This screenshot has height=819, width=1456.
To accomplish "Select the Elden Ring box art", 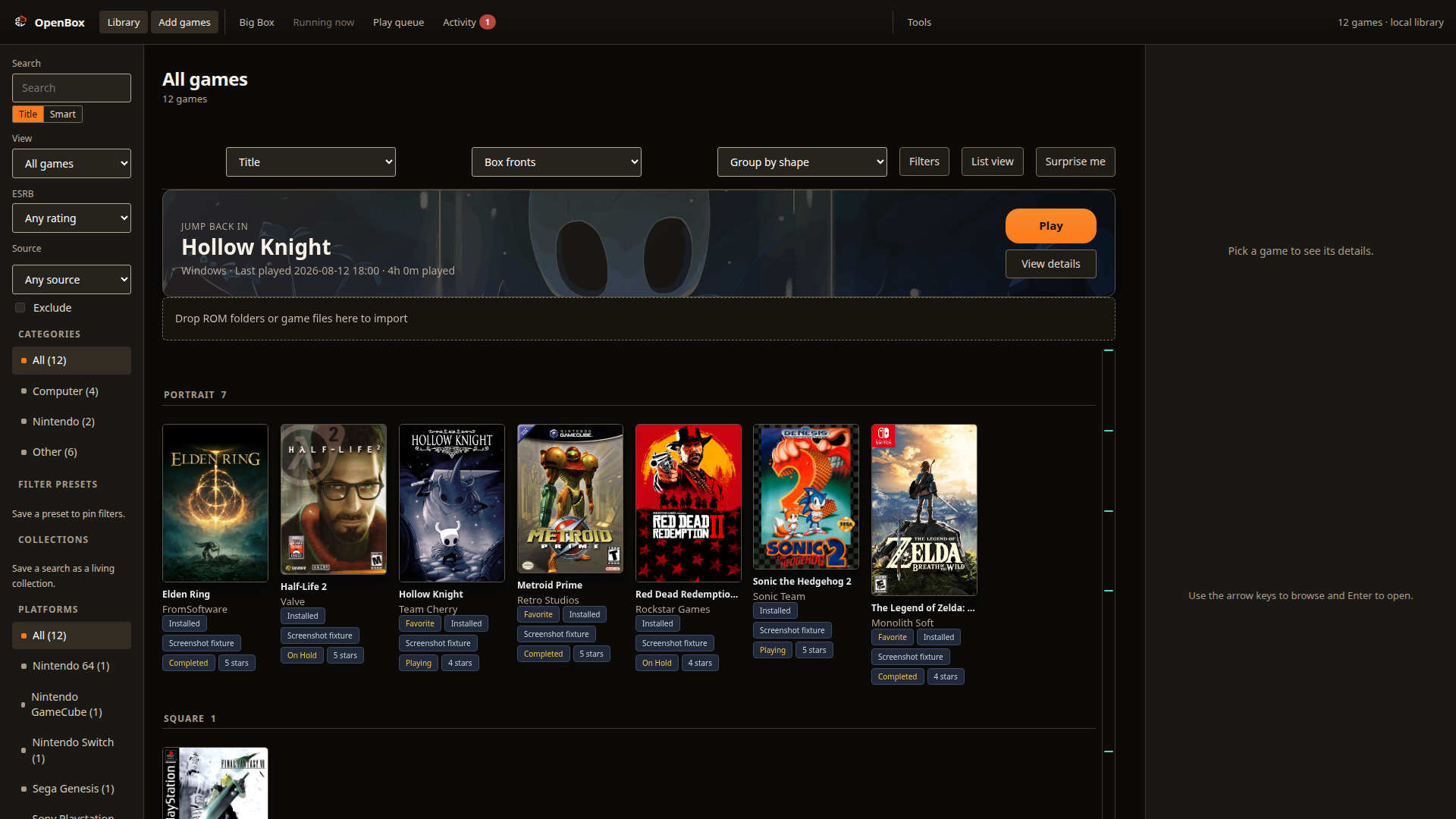I will (x=215, y=503).
